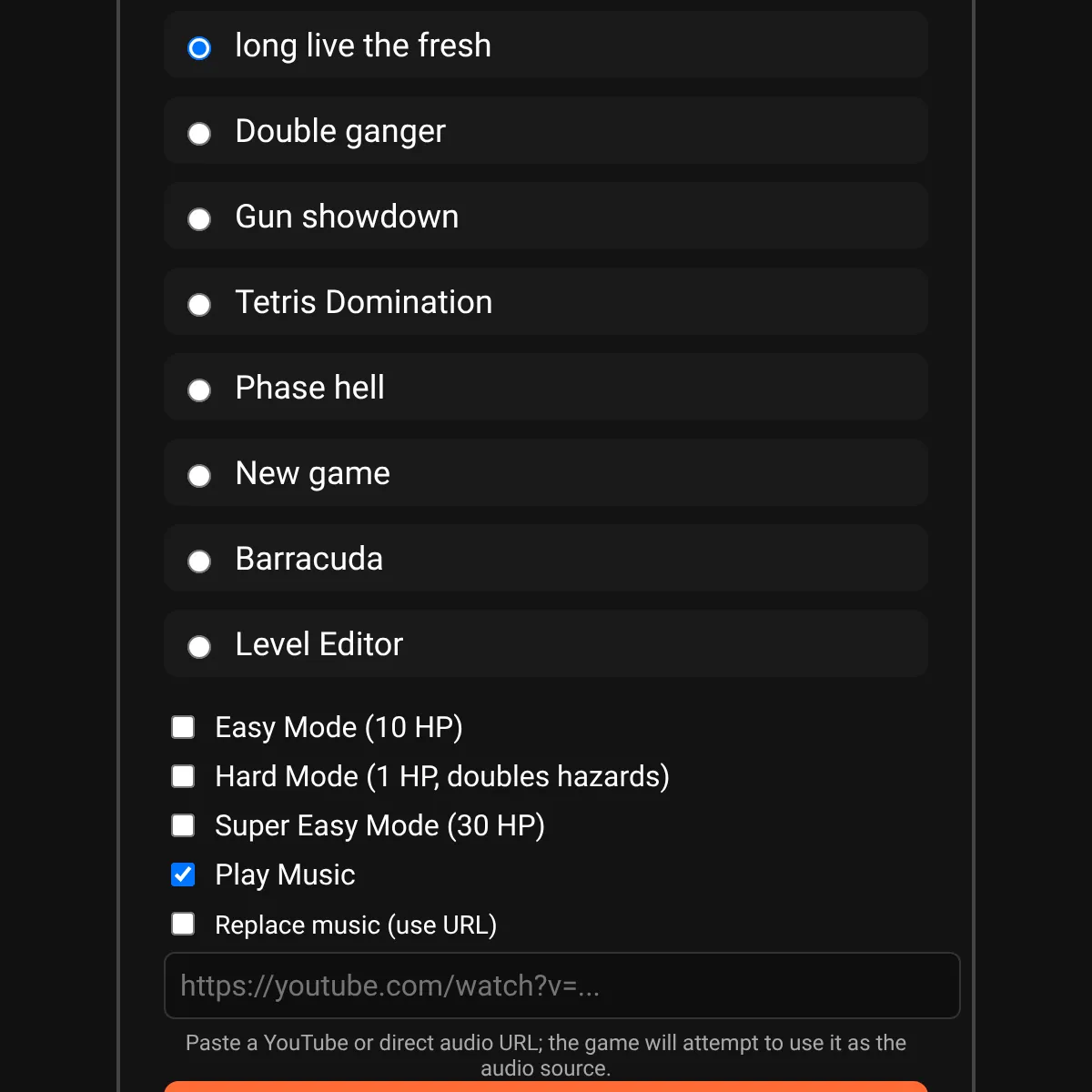Click the Level Editor row label
This screenshot has width=1092, height=1092.
(x=318, y=644)
